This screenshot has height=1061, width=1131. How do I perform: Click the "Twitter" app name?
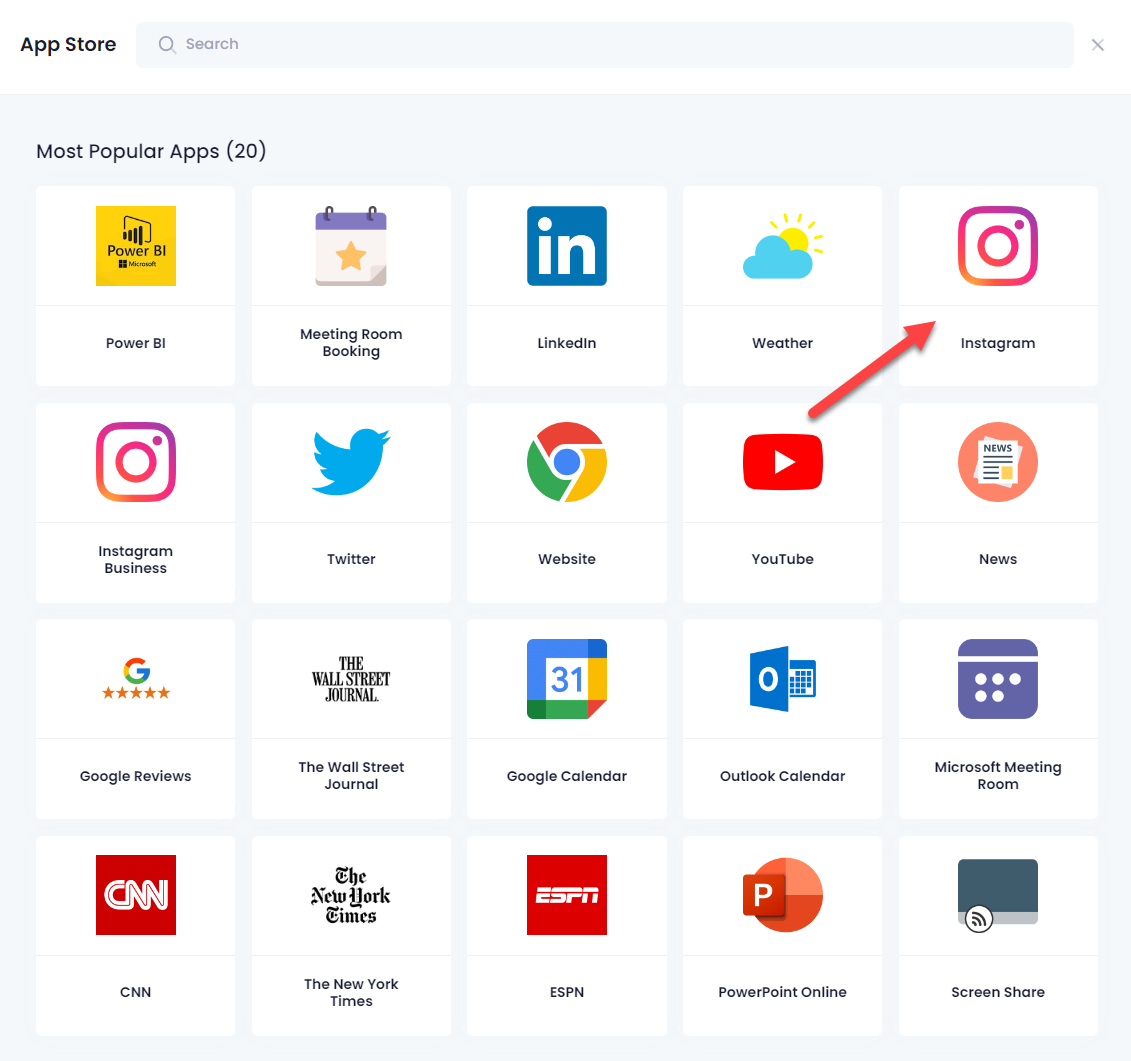(x=351, y=559)
